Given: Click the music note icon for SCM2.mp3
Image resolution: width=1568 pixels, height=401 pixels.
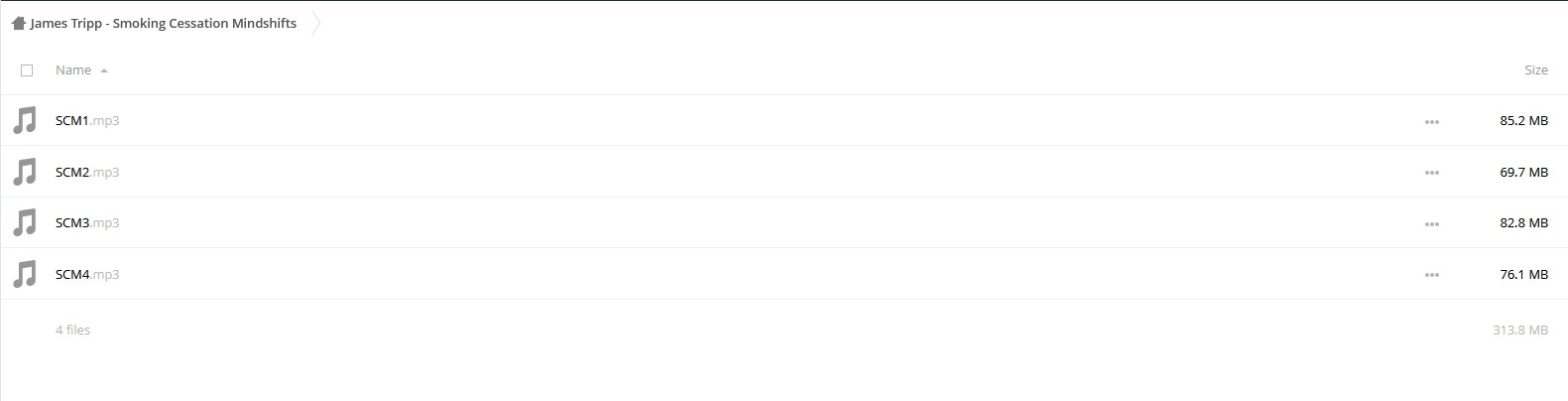Looking at the screenshot, I should [x=25, y=172].
